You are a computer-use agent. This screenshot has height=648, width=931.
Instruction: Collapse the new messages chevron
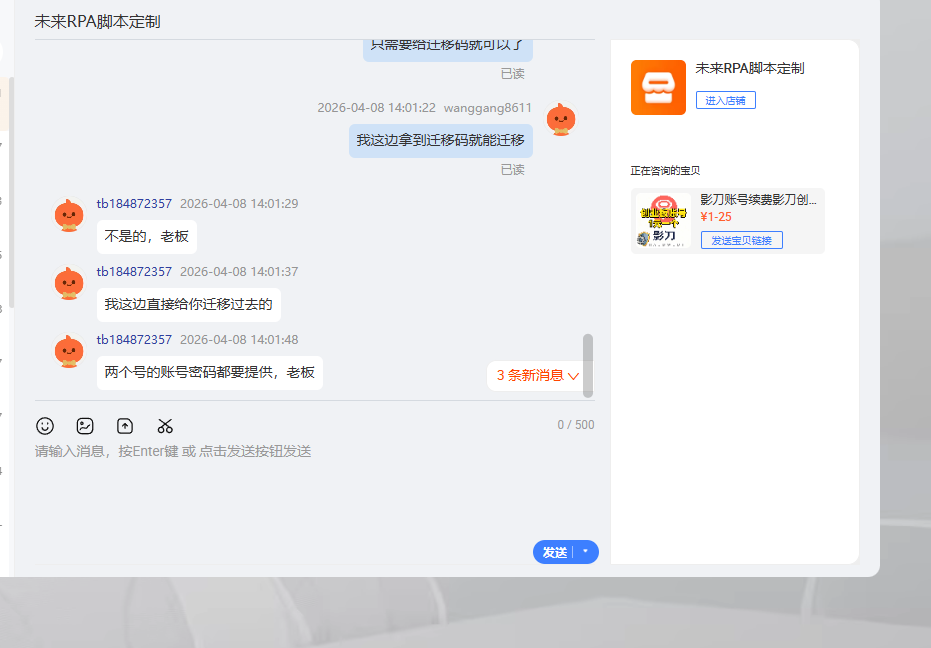point(572,376)
